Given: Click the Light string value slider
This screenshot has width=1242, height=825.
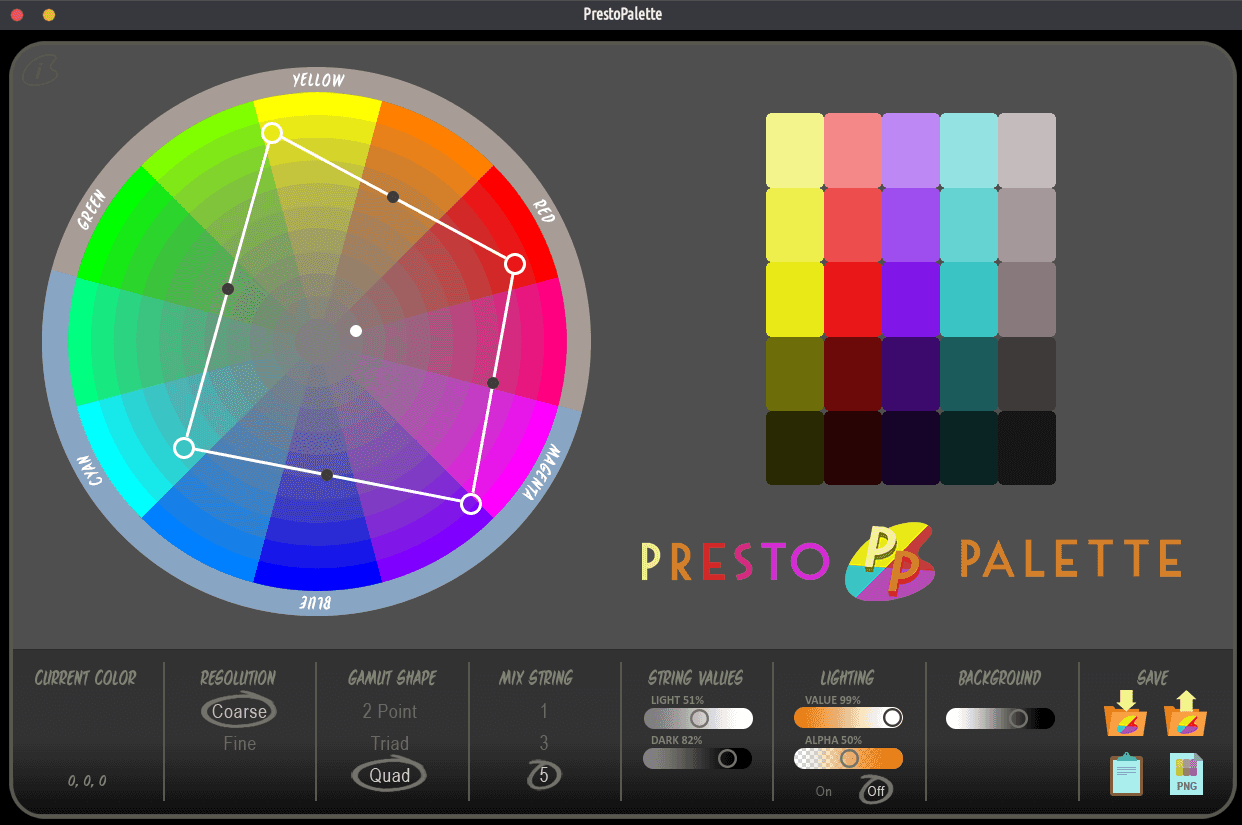Looking at the screenshot, I should pyautogui.click(x=698, y=719).
